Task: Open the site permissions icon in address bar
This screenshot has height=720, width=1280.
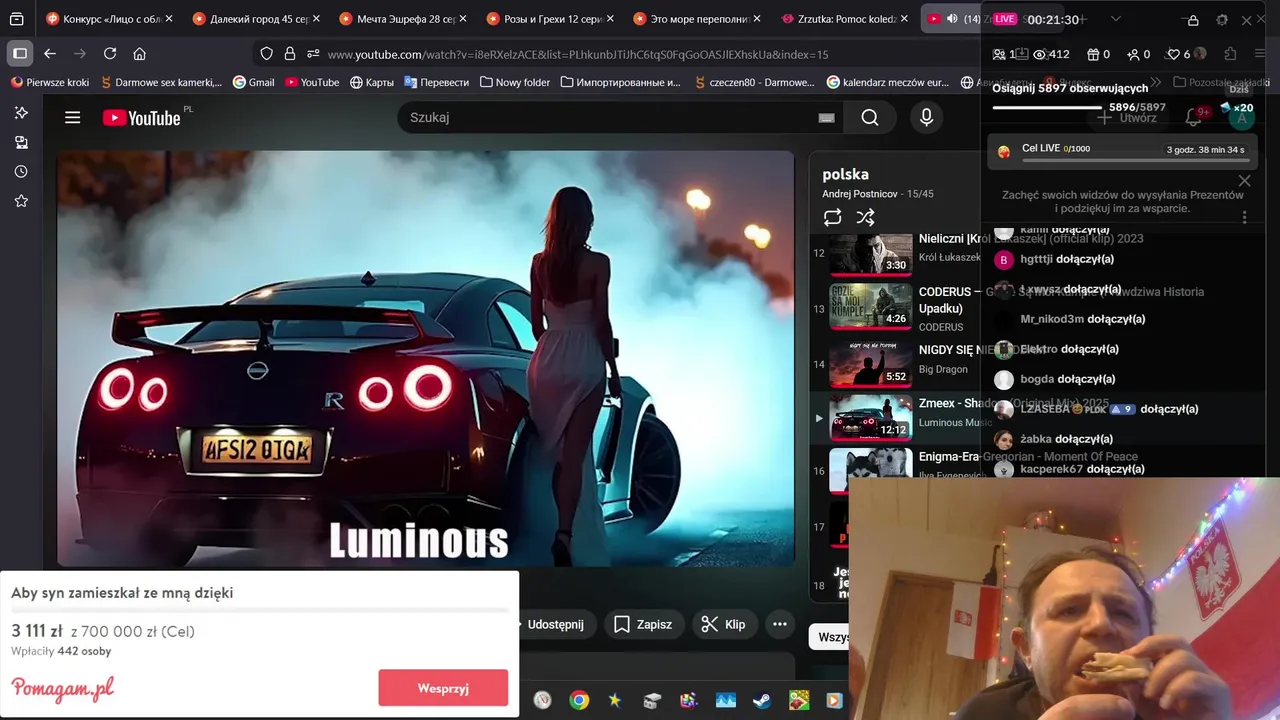Action: [313, 54]
